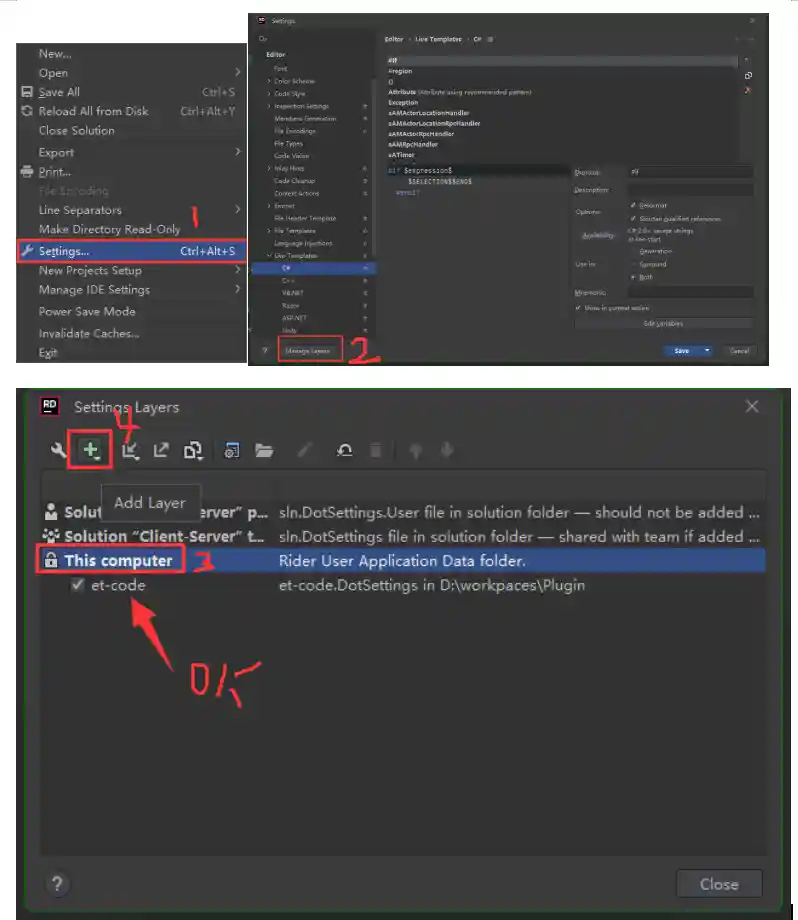Expand the Manage IDE Settings submenu arrow

tap(238, 289)
